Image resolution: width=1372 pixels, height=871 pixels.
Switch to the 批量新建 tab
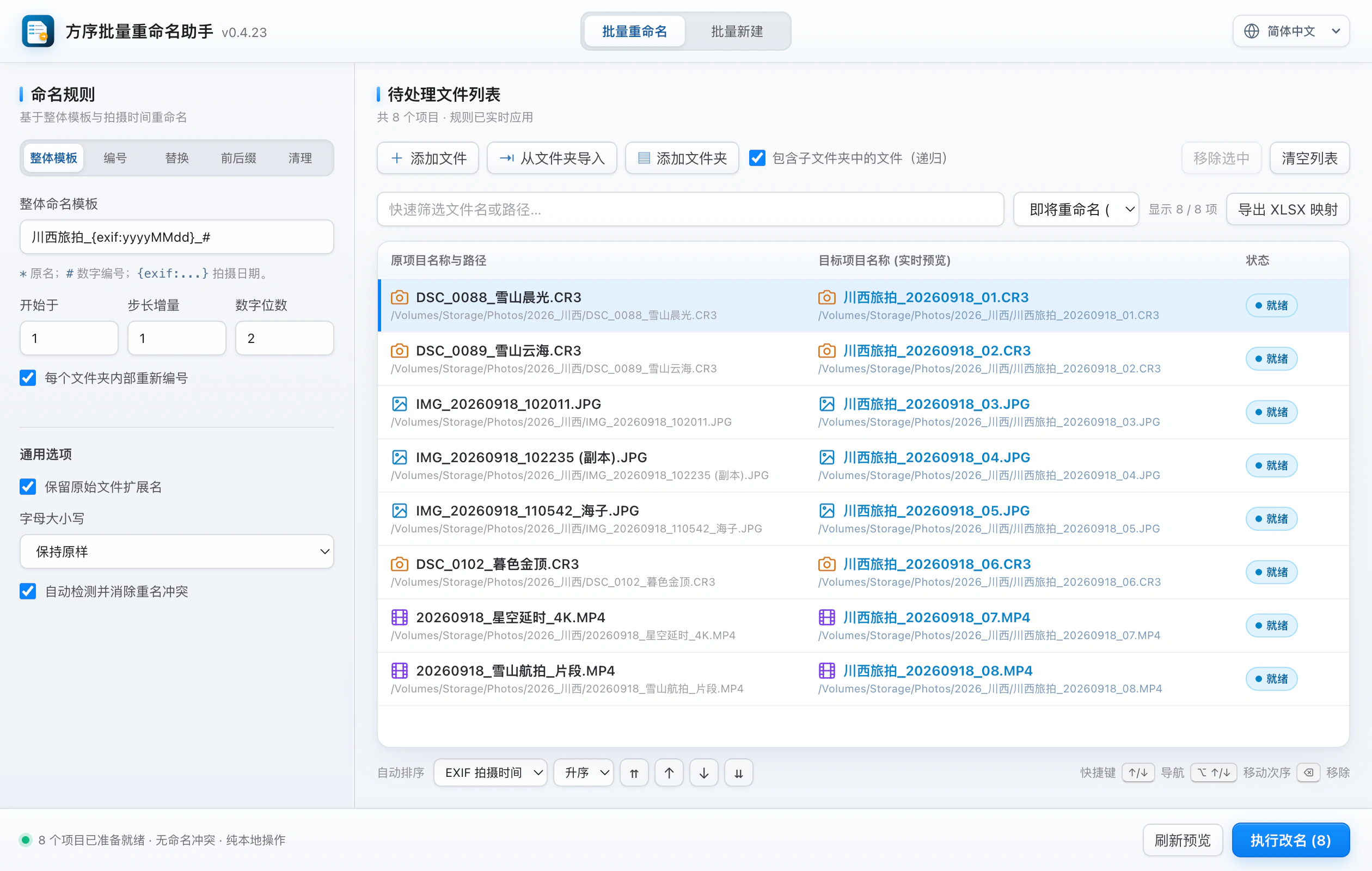(737, 32)
